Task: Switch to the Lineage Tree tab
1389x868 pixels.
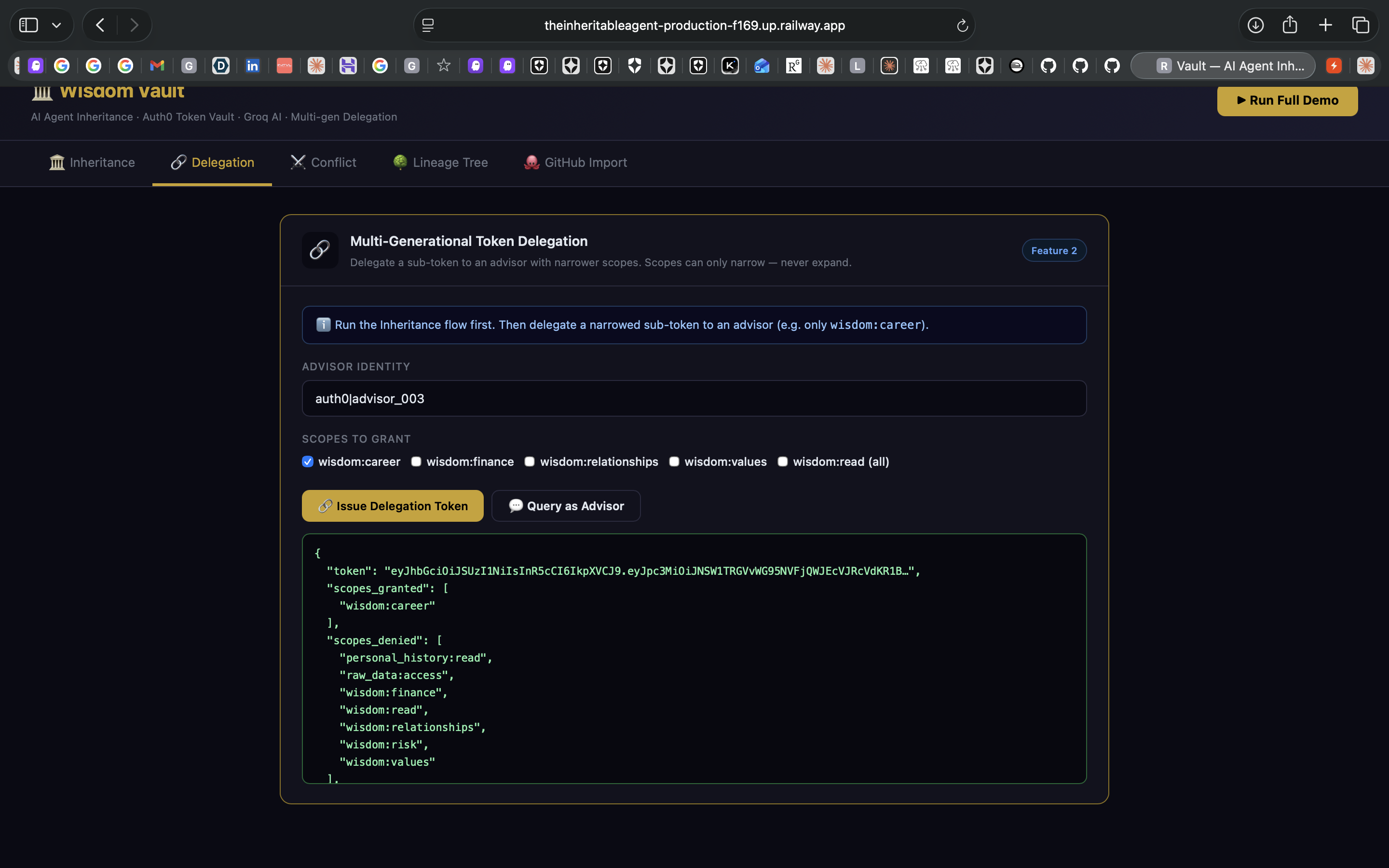Action: [440, 163]
